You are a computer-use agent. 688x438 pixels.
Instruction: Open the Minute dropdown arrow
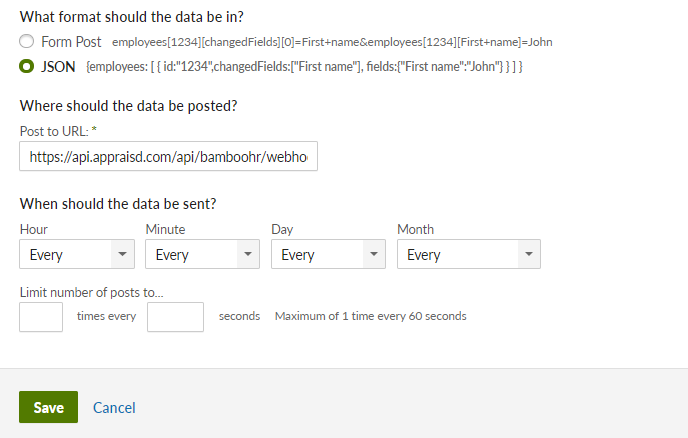(248, 254)
